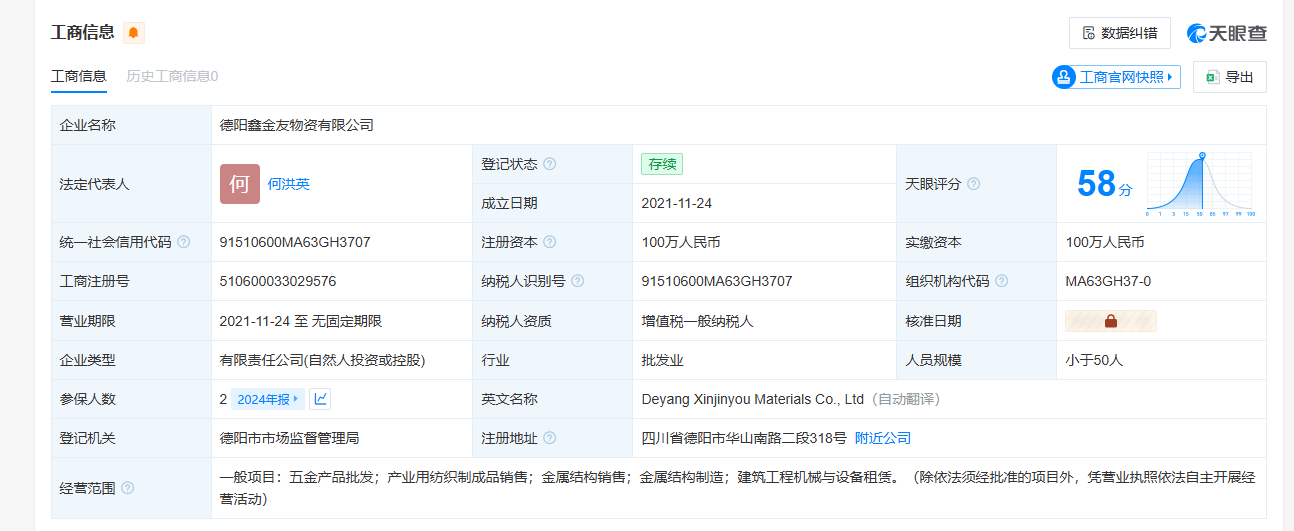Click the 批发业 industry value
Image resolution: width=1294 pixels, height=531 pixels.
coord(662,360)
